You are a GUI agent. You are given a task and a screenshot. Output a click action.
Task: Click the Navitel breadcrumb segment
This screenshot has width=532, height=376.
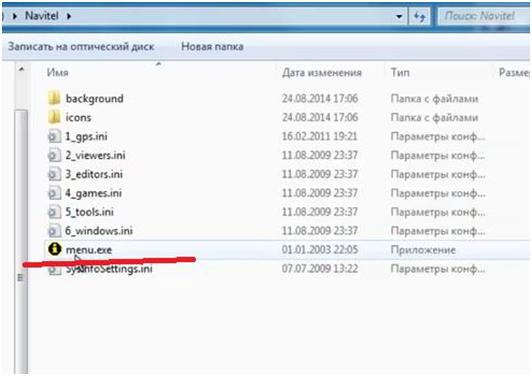pyautogui.click(x=42, y=16)
